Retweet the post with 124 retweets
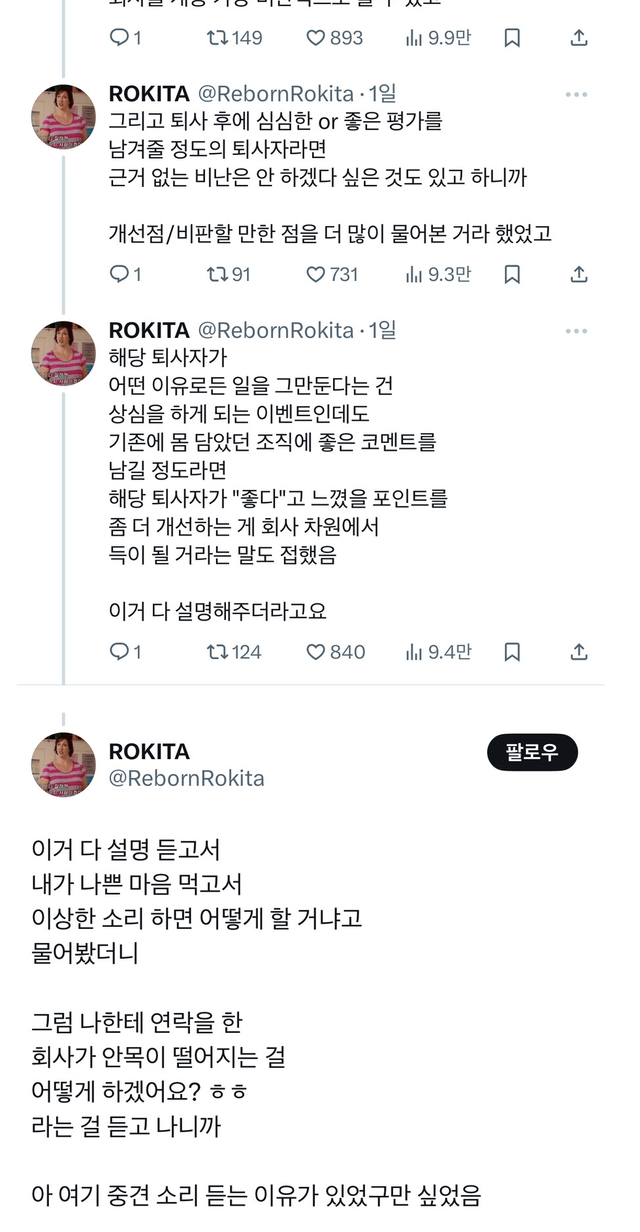 pyautogui.click(x=216, y=652)
